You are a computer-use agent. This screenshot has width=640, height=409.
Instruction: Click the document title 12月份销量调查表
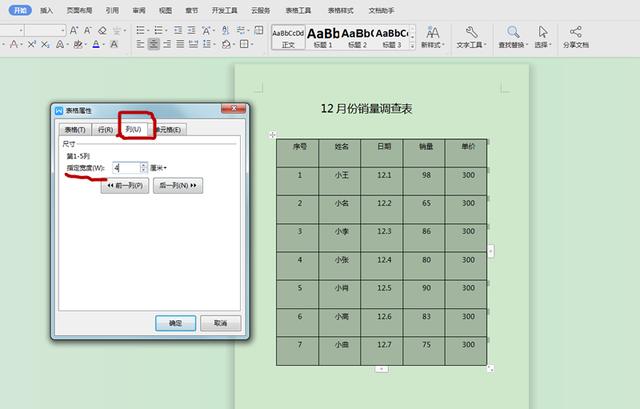point(366,109)
